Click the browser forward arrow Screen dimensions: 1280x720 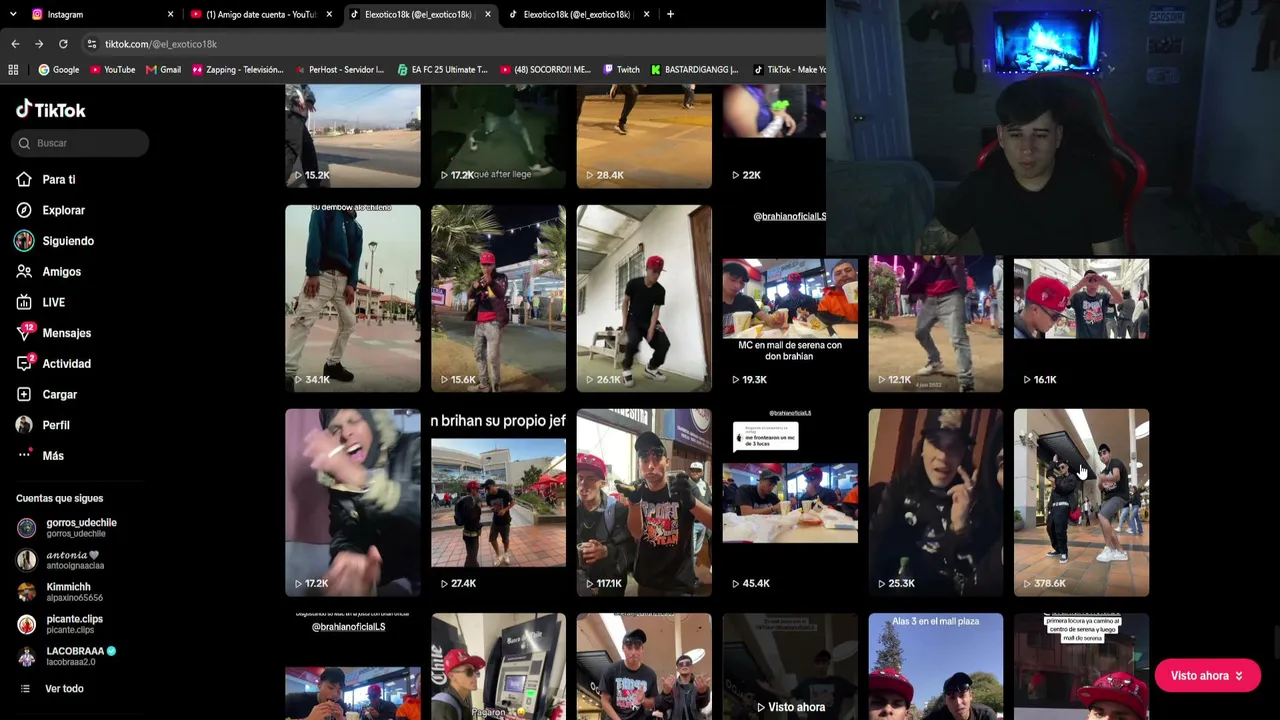39,44
